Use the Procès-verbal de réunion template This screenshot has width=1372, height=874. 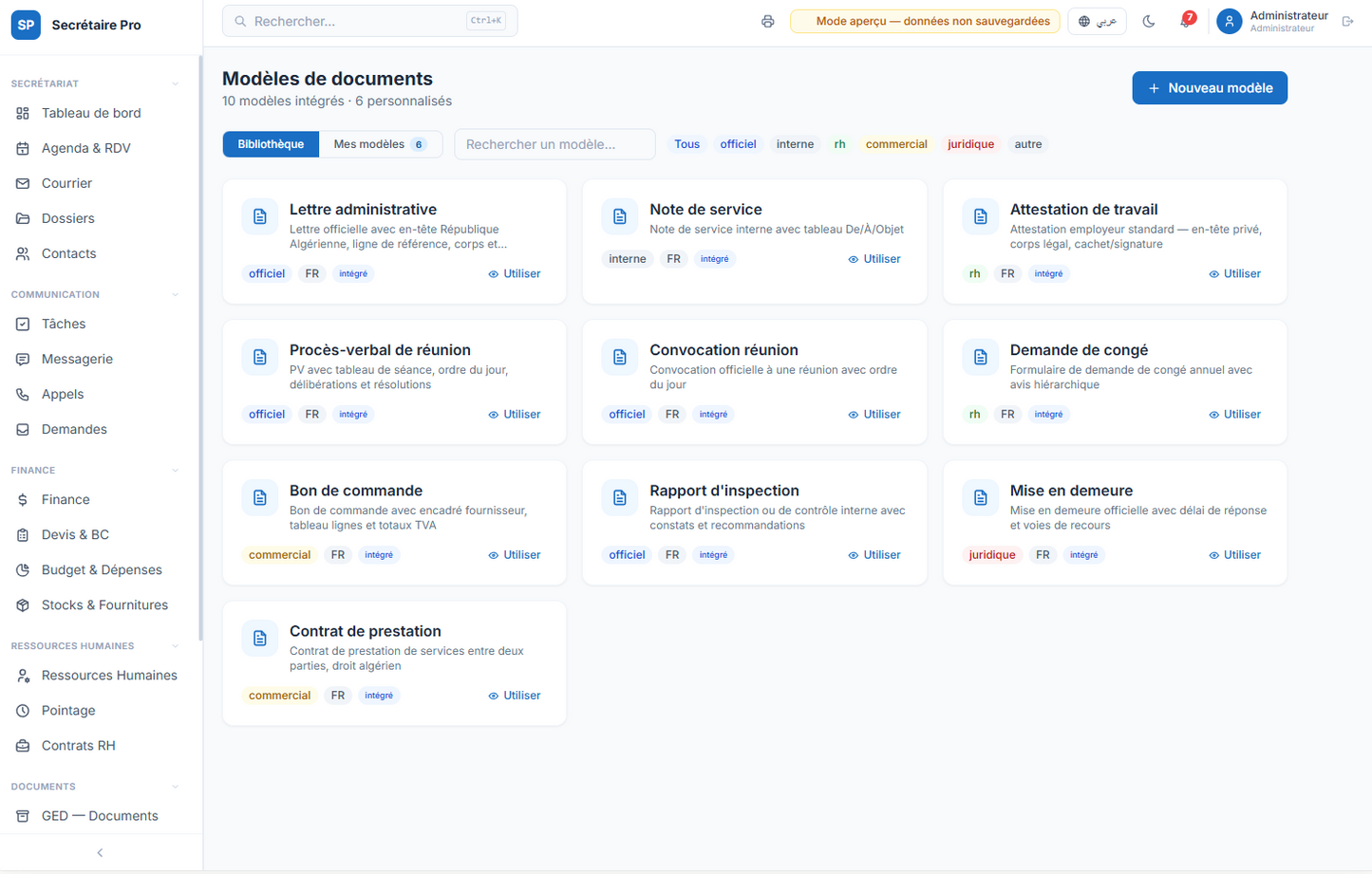click(515, 414)
